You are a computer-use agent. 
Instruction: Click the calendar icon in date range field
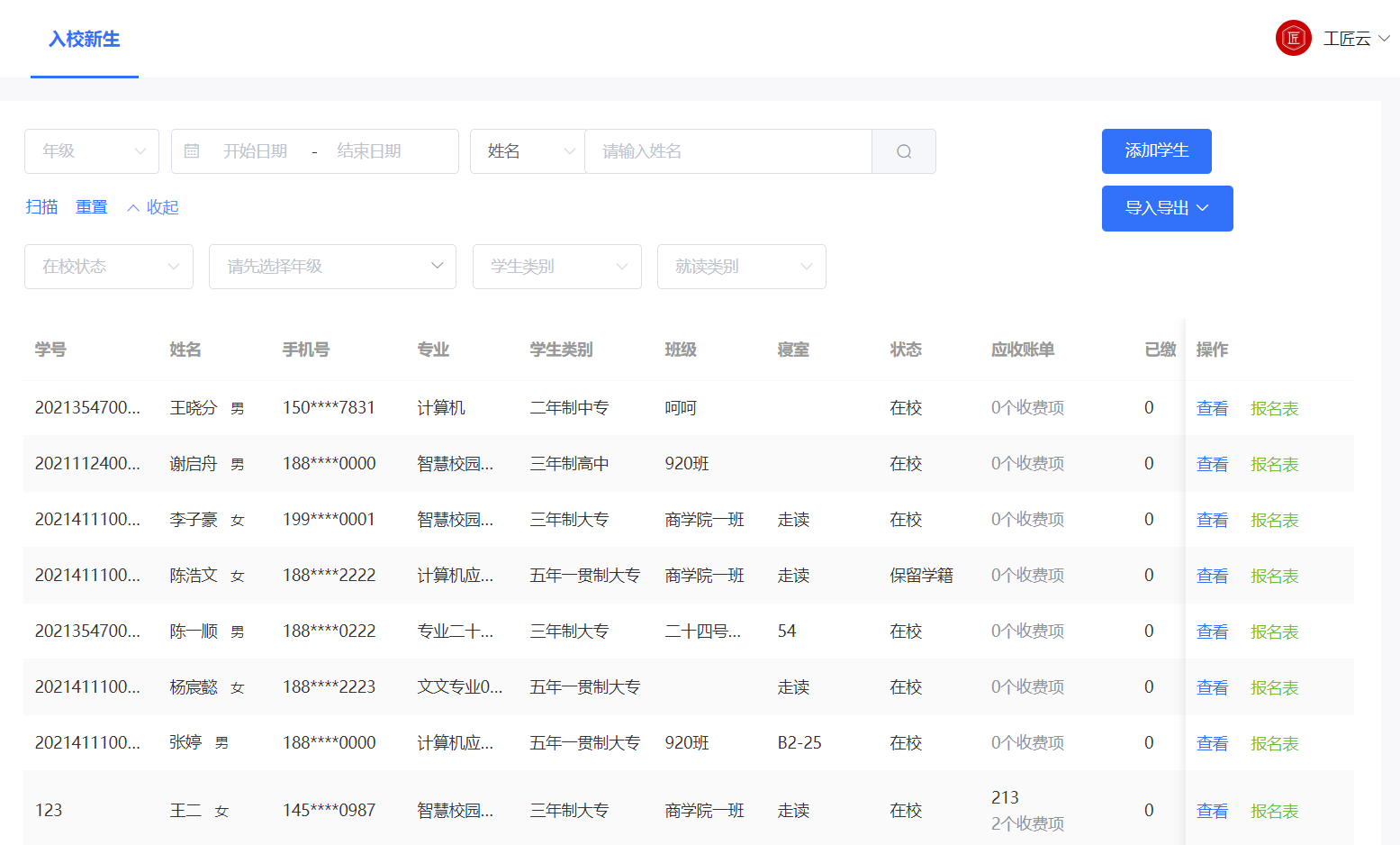click(192, 150)
